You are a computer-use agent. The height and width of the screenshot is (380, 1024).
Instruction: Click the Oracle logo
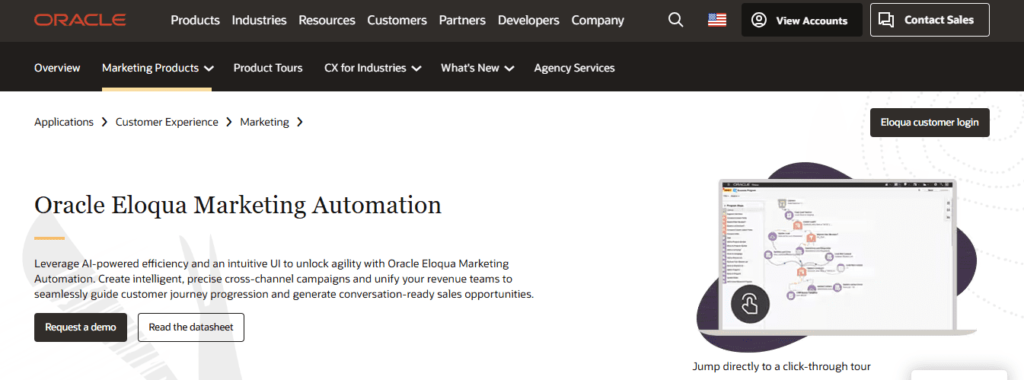(x=80, y=20)
